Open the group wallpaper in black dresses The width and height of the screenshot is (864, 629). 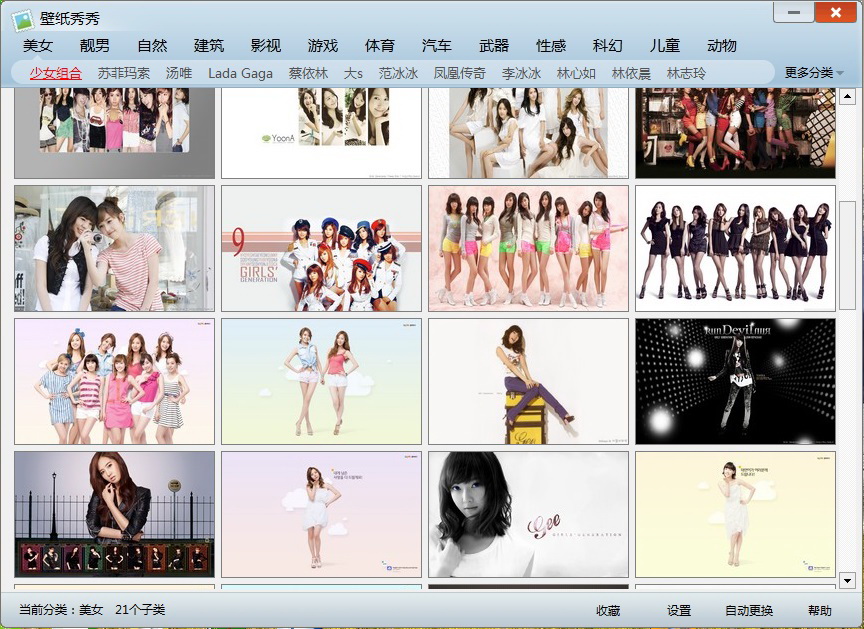(x=736, y=248)
